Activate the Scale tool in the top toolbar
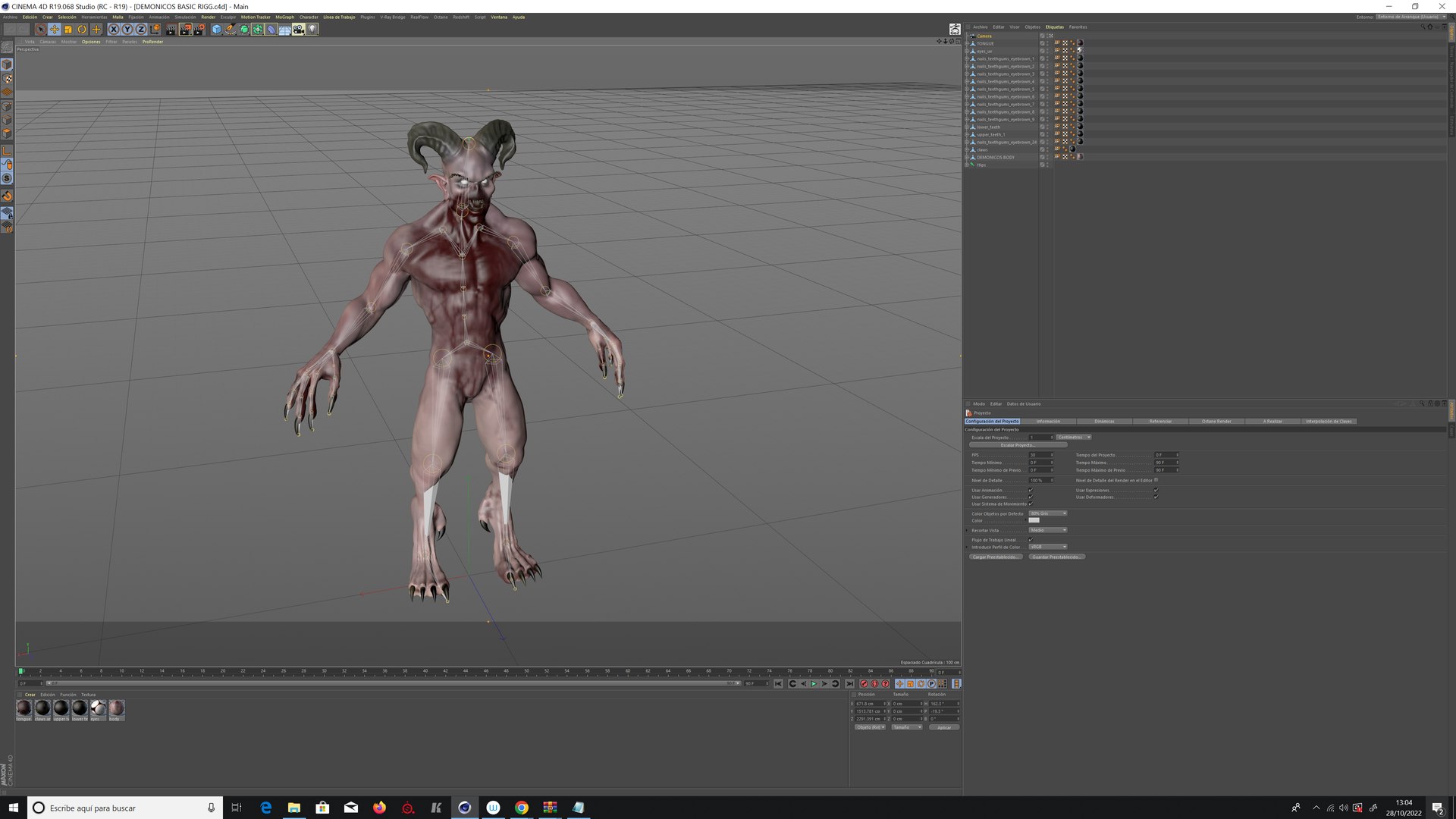The image size is (1456, 819). tap(68, 29)
